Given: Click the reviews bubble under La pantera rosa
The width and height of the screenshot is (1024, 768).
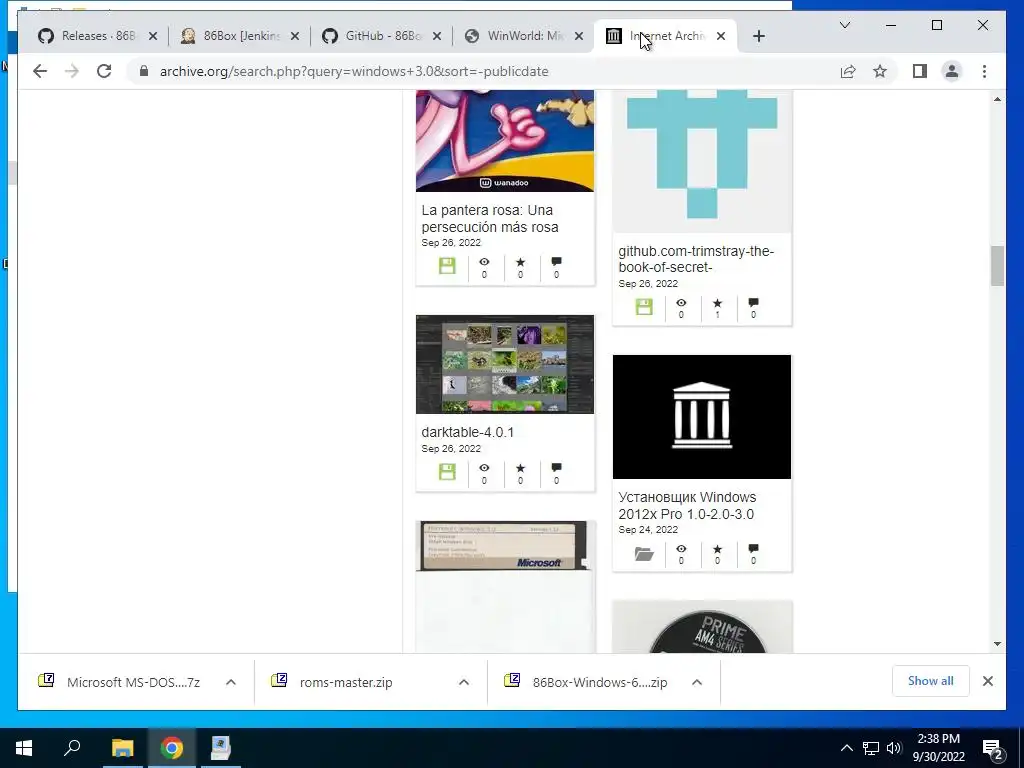Looking at the screenshot, I should click(x=556, y=262).
